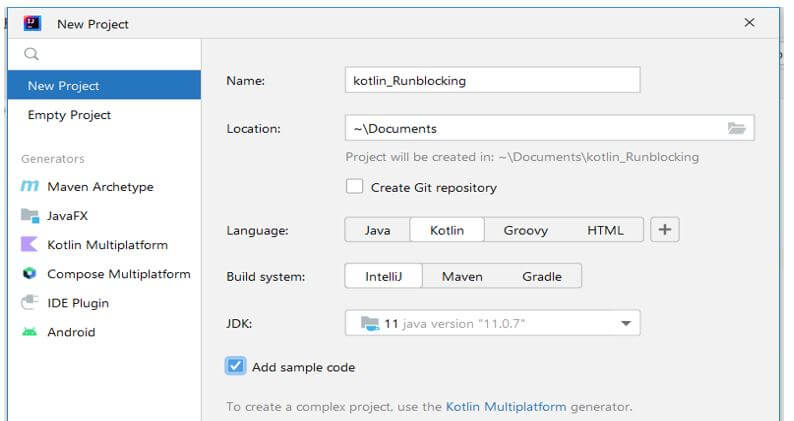This screenshot has height=421, width=794.
Task: Select New Project in left sidebar
Action: point(104,85)
